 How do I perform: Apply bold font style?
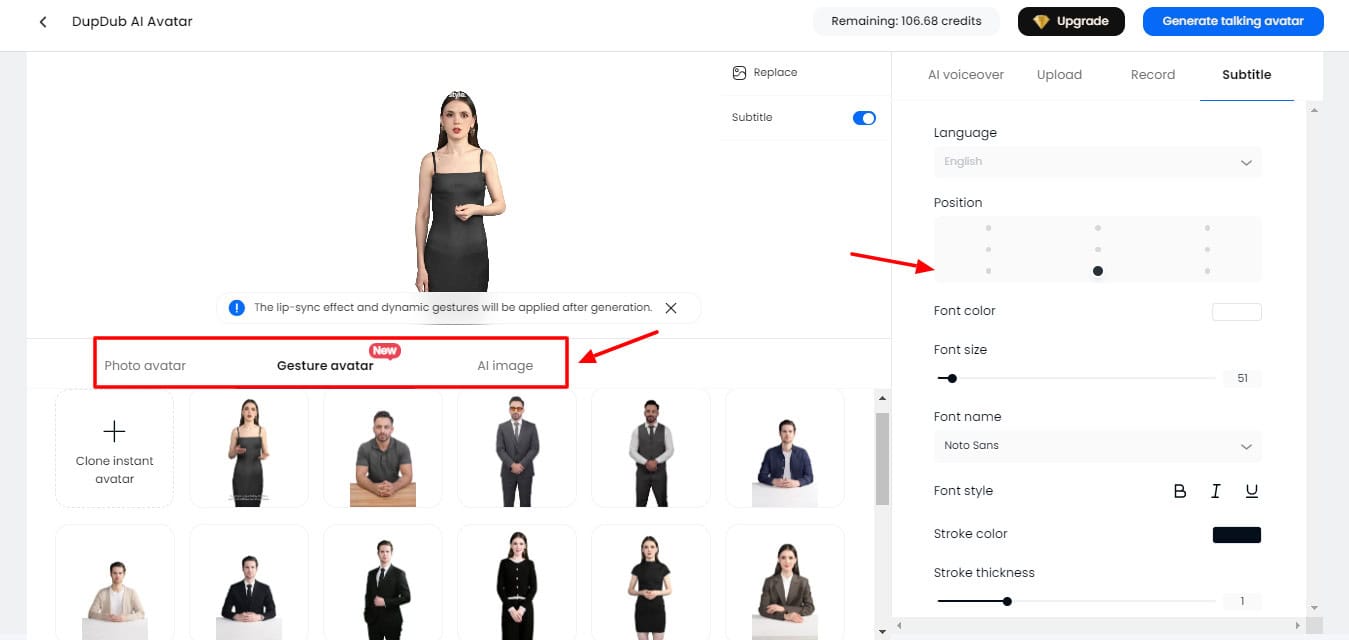point(1180,491)
